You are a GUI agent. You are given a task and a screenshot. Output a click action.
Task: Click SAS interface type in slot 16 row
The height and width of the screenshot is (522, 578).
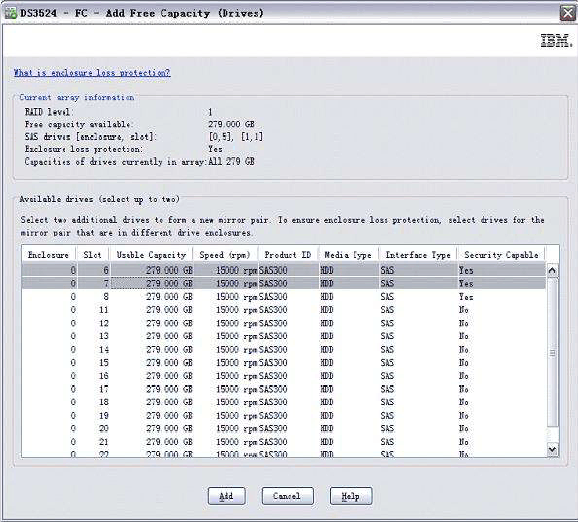tap(387, 376)
